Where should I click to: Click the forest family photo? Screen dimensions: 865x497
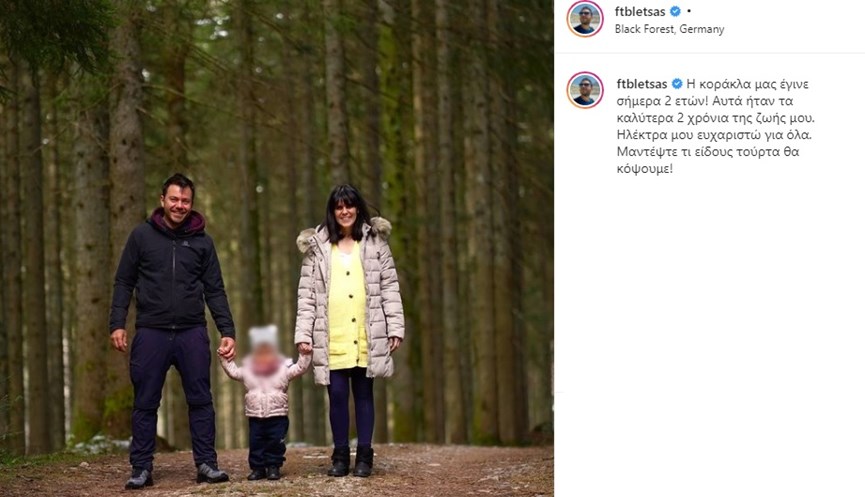tap(277, 248)
